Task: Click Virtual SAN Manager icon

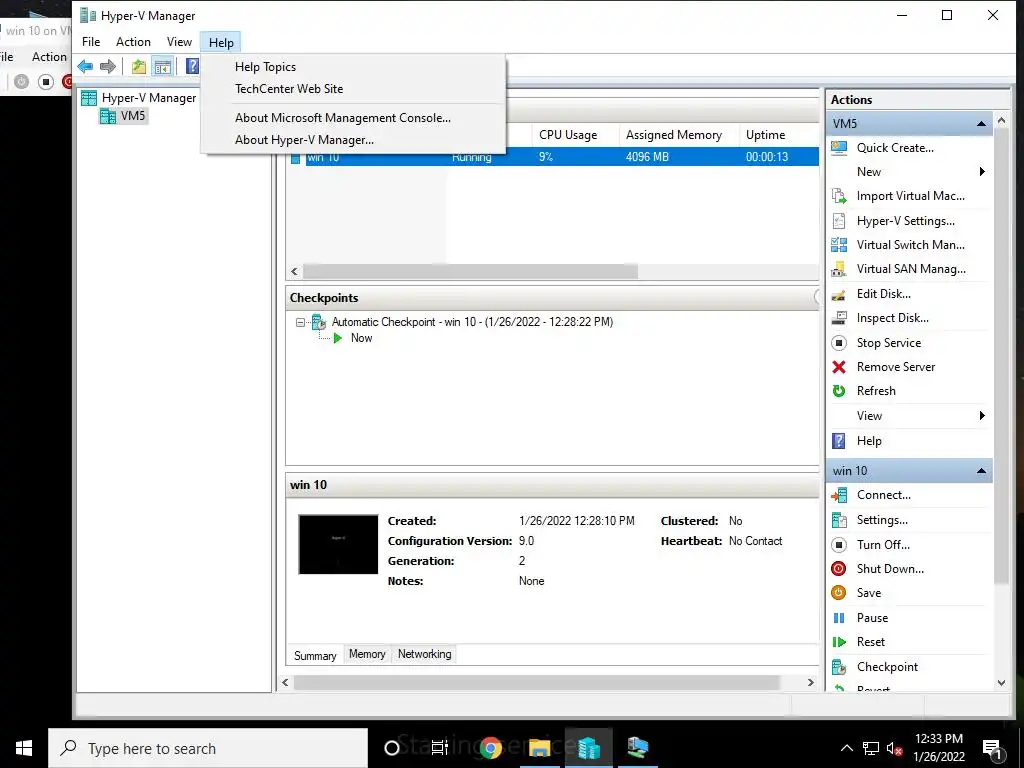Action: click(x=839, y=269)
